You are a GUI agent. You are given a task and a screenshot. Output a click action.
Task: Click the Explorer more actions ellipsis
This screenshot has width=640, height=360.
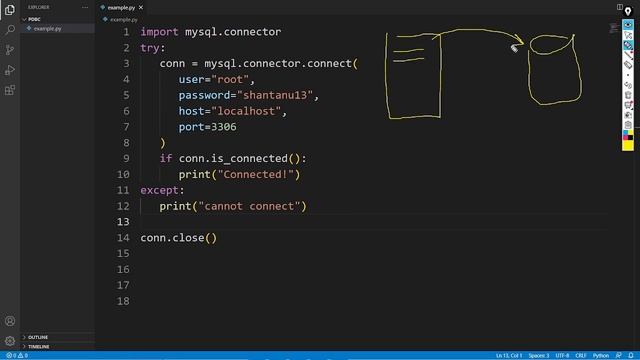(x=85, y=7)
